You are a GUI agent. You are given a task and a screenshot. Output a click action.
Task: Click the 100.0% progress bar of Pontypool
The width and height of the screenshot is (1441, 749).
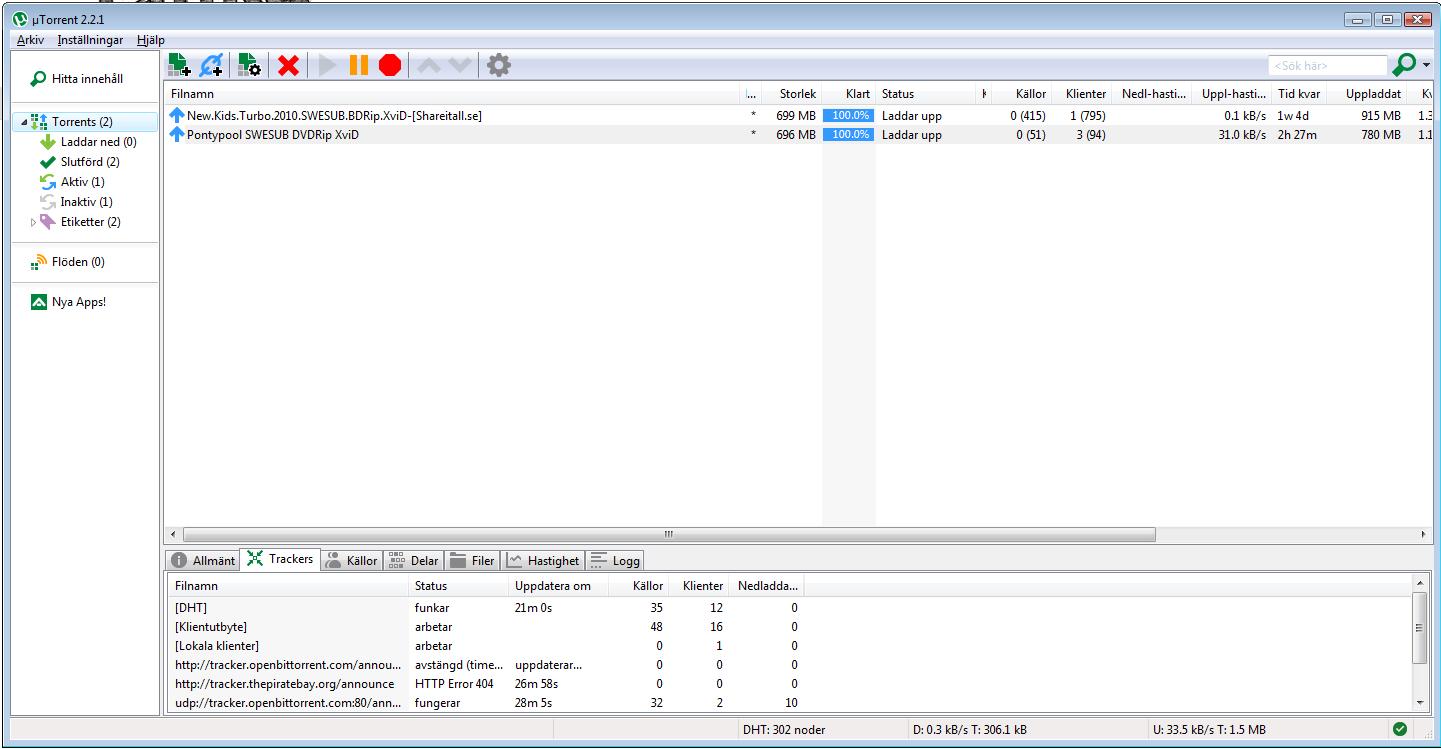click(848, 135)
